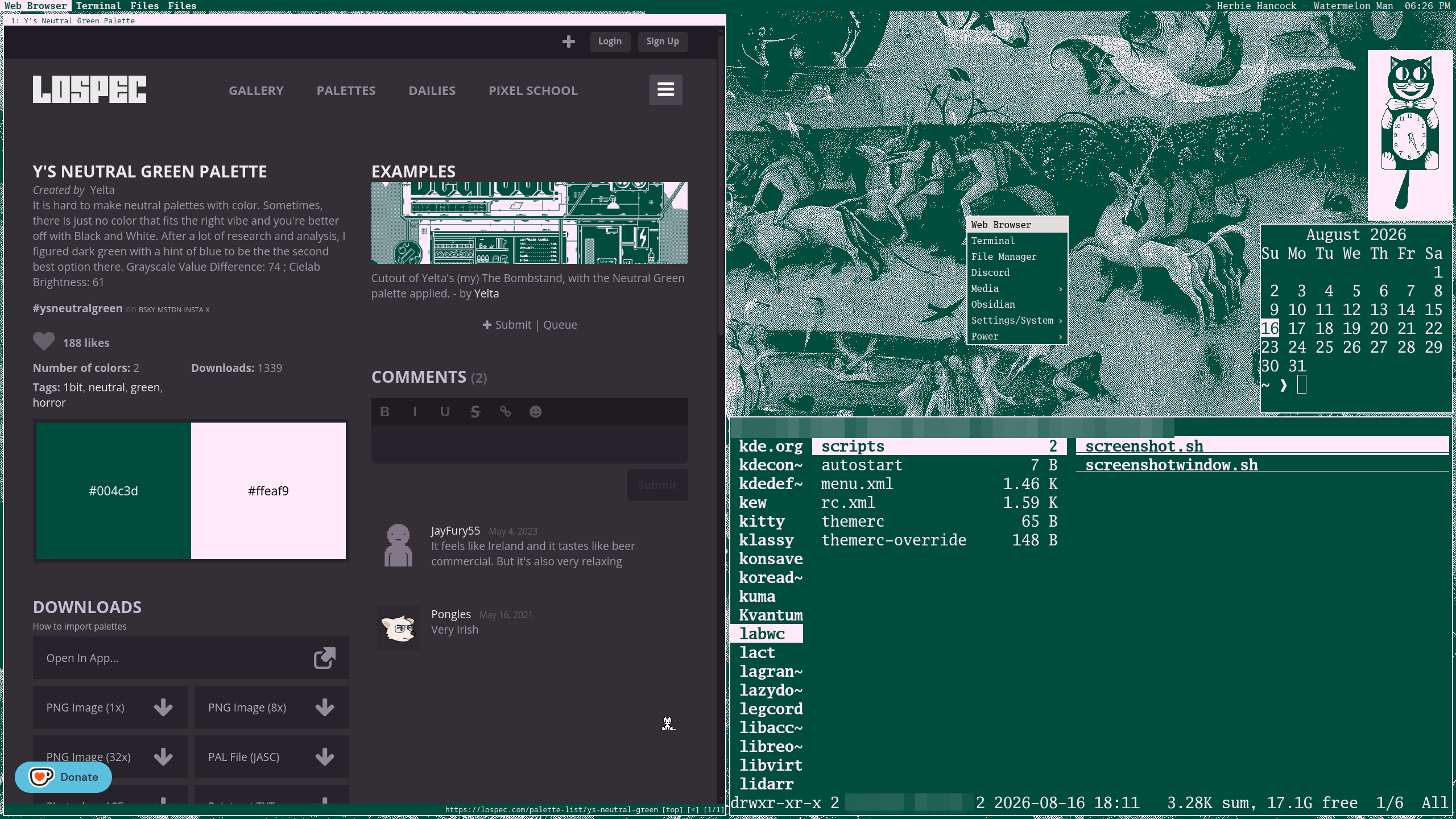Click the Italic formatting icon in comments

[415, 412]
